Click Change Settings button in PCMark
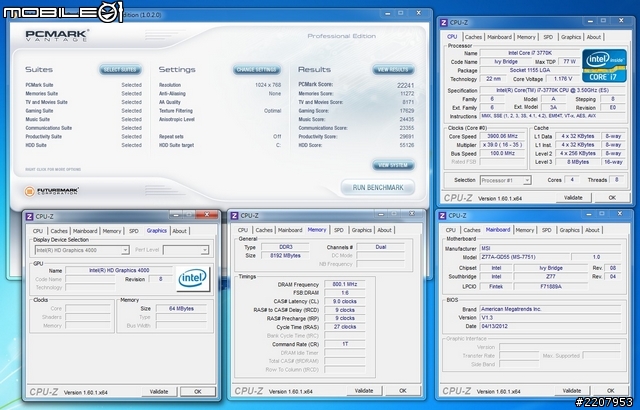640x410 pixels. coord(257,70)
